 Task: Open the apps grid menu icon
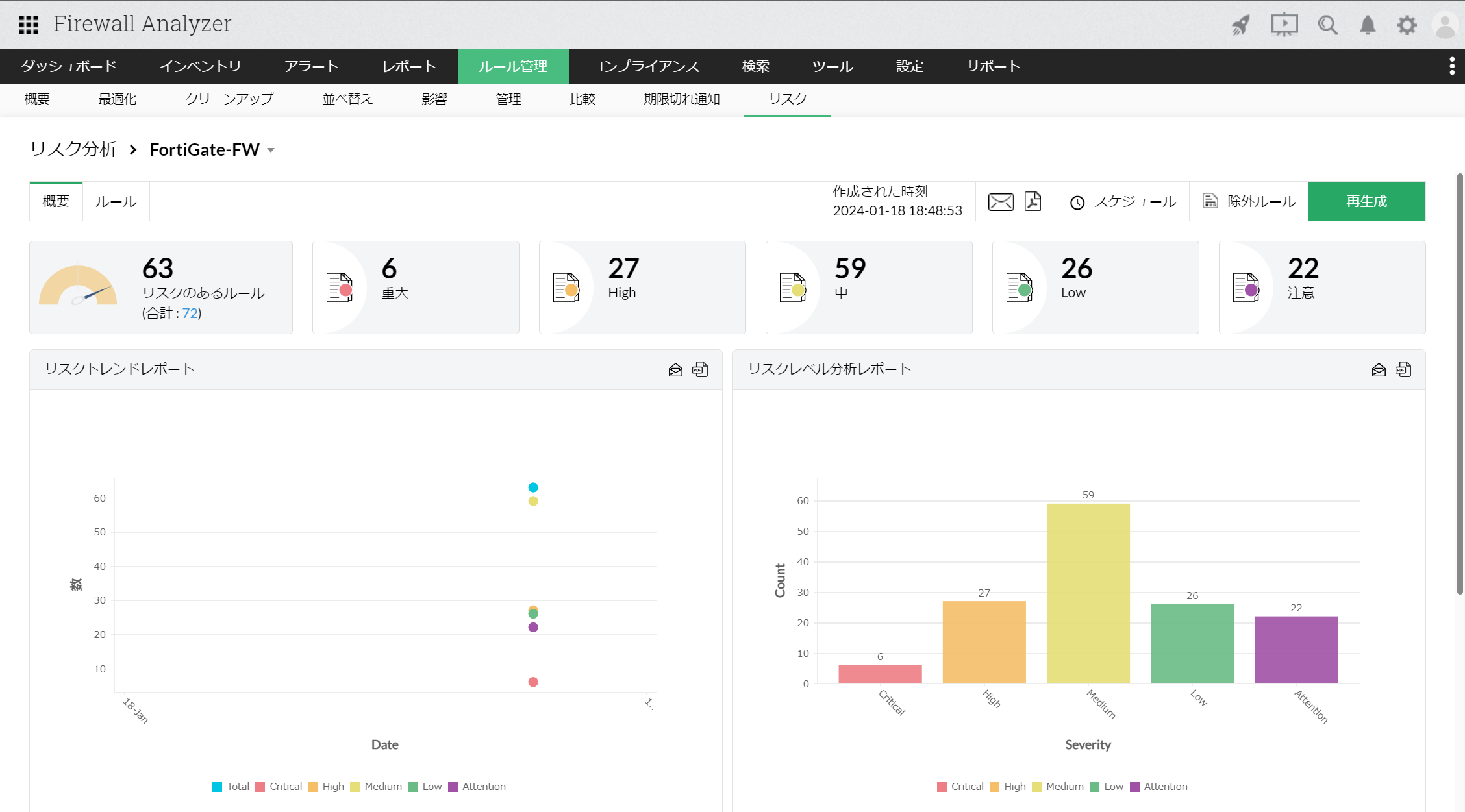tap(29, 25)
